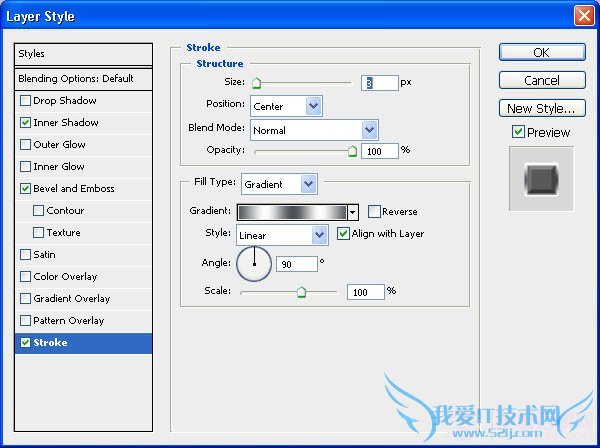
Task: Click the Opacity slider handle
Action: tap(352, 151)
